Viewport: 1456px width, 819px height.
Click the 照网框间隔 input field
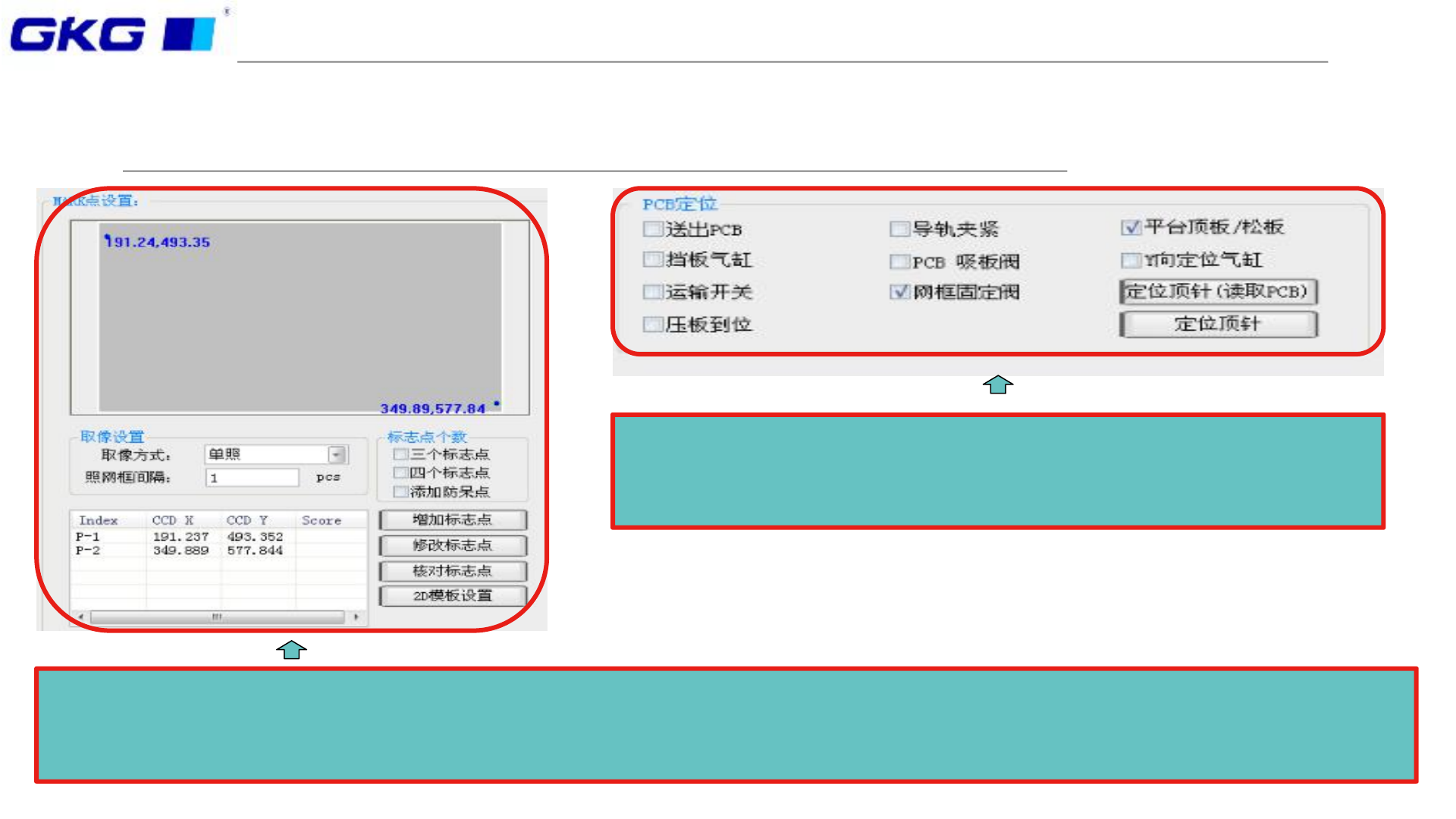[x=252, y=478]
